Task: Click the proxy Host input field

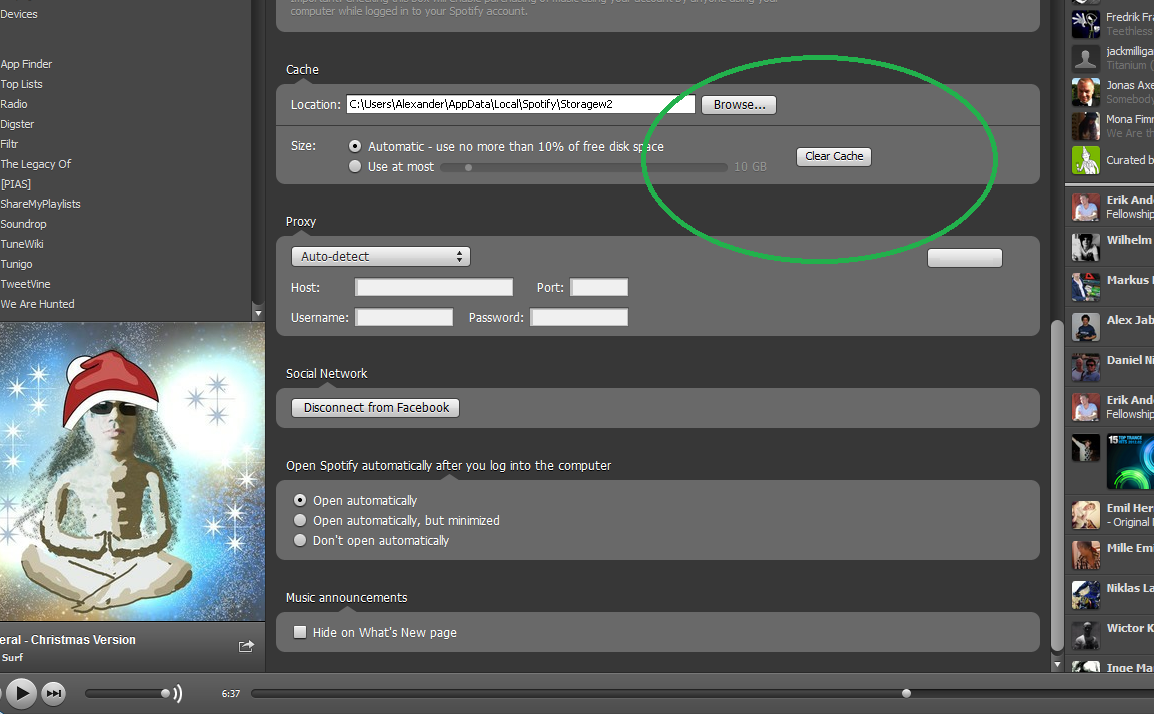Action: pyautogui.click(x=434, y=288)
